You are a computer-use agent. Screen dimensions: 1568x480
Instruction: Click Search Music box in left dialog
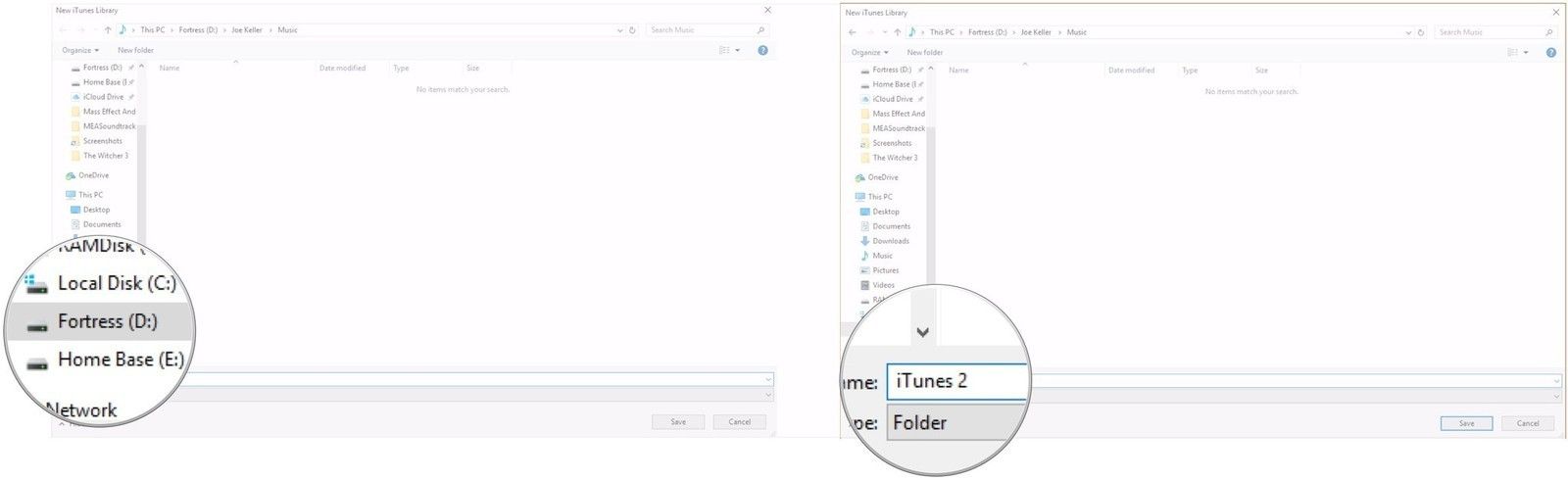pos(701,30)
